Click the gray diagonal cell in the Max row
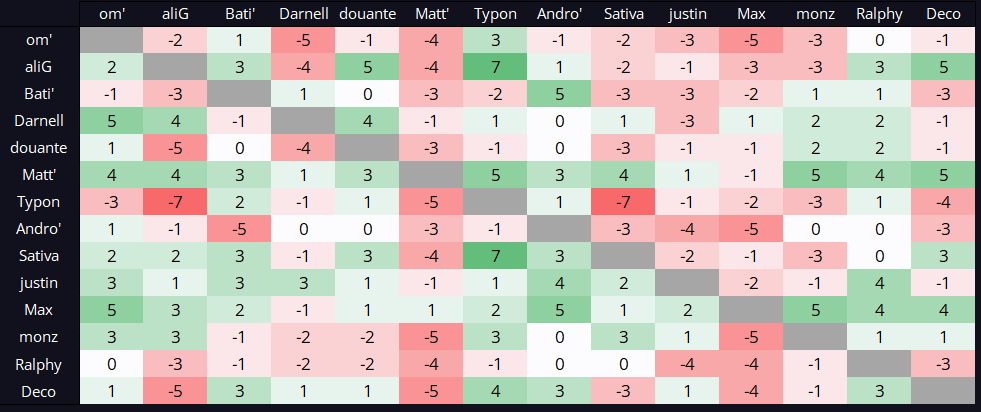Screen dimensions: 981x412 click(751, 310)
